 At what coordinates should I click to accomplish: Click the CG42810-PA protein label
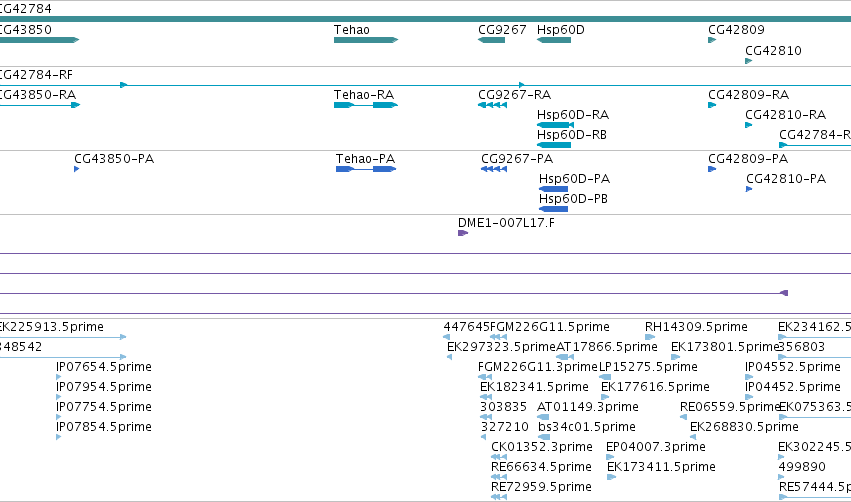click(x=786, y=179)
